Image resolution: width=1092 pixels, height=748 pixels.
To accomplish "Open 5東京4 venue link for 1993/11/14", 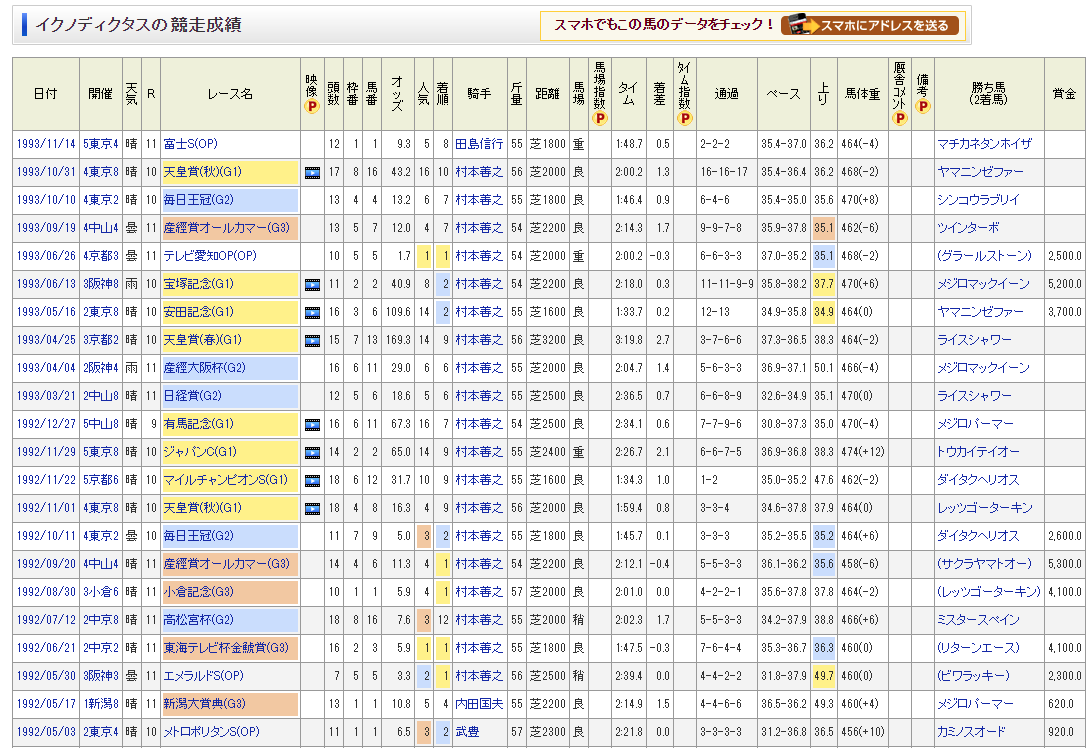I will point(100,144).
